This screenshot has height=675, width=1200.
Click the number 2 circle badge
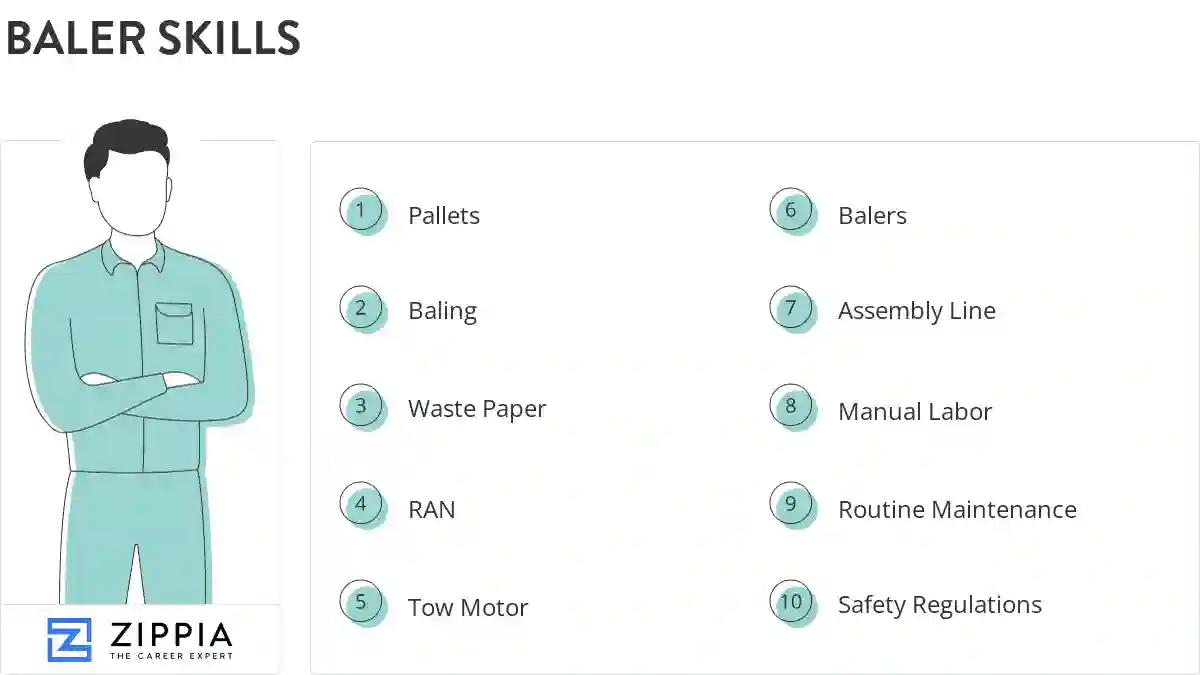point(361,308)
